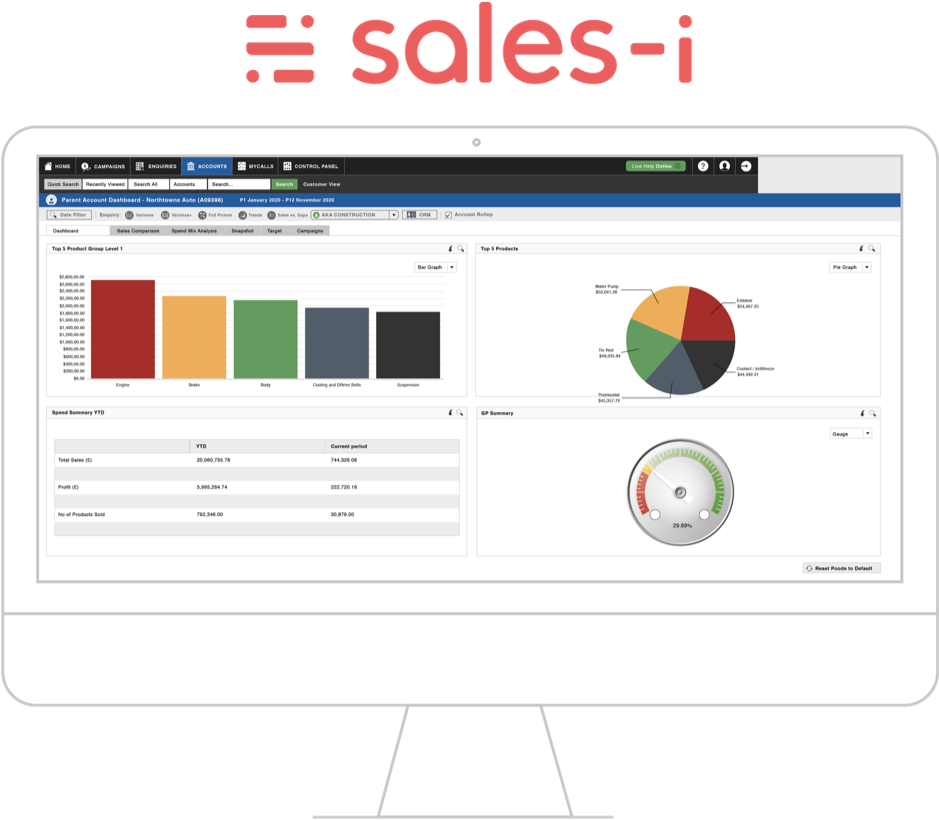939x820 pixels.
Task: Select the Accounts nav item
Action: tap(207, 166)
